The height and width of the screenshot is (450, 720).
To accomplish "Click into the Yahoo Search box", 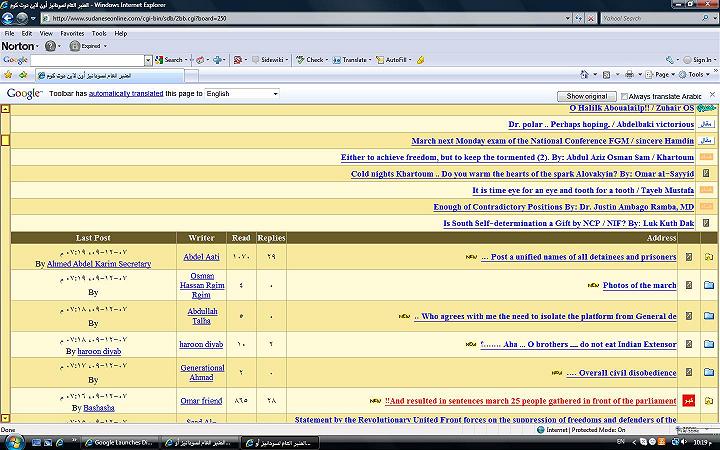I will coord(650,18).
